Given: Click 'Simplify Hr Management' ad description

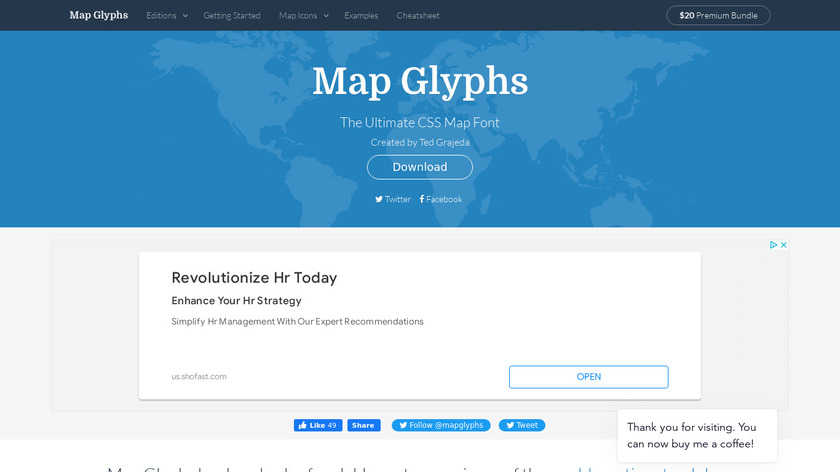Looking at the screenshot, I should (297, 321).
